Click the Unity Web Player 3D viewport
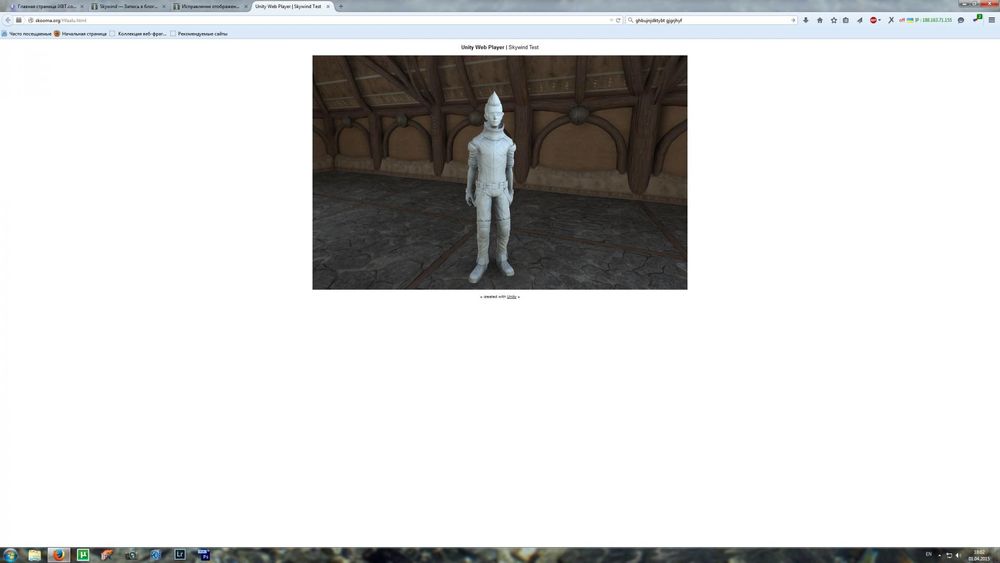The height and width of the screenshot is (563, 1000). [500, 172]
